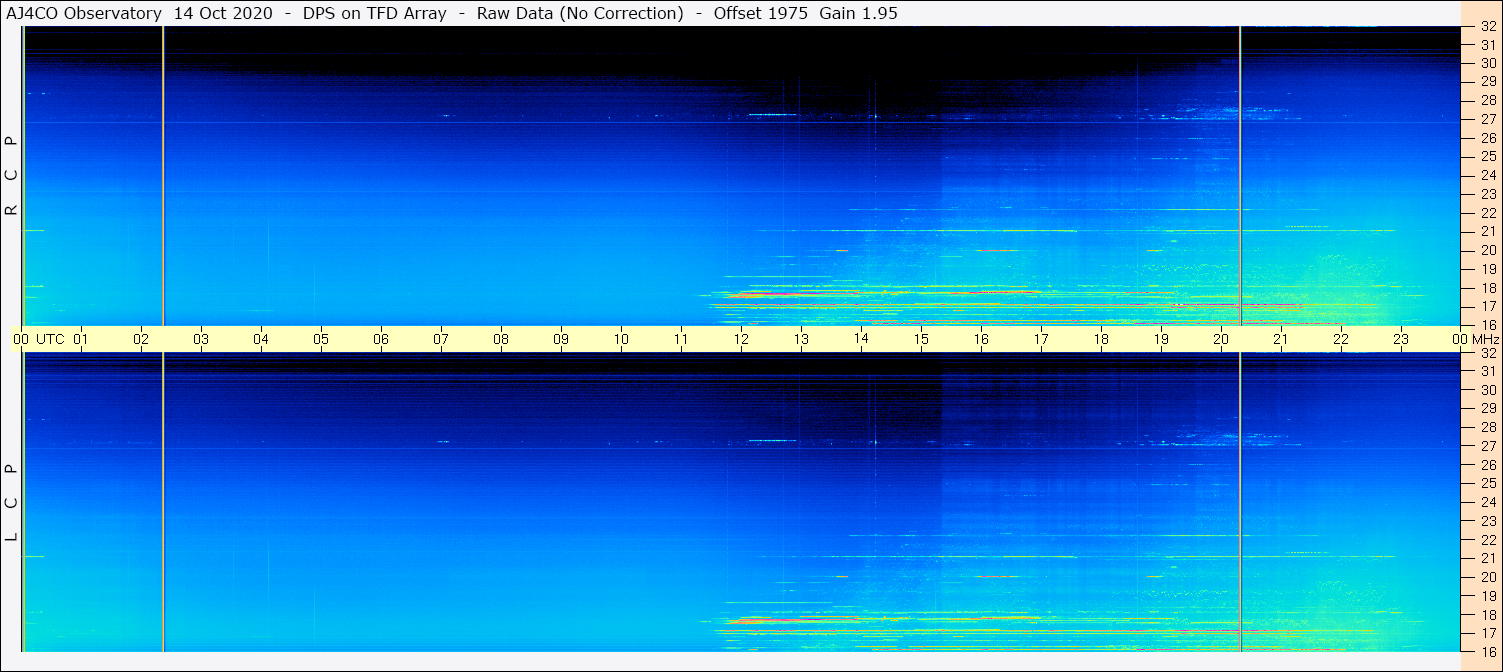
Task: Click the 23 MHz label of the LCP panel
Action: tap(1488, 521)
